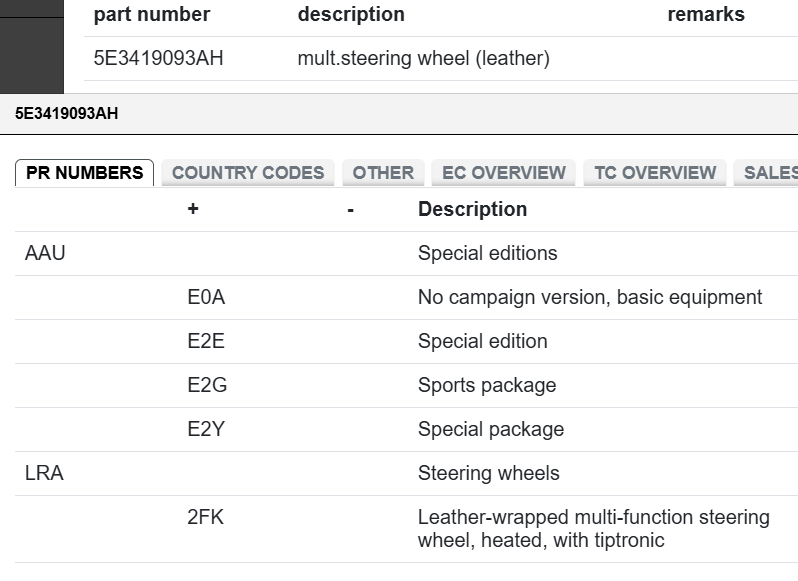The width and height of the screenshot is (798, 581).
Task: Select the E2G Sports package code
Action: pyautogui.click(x=206, y=385)
